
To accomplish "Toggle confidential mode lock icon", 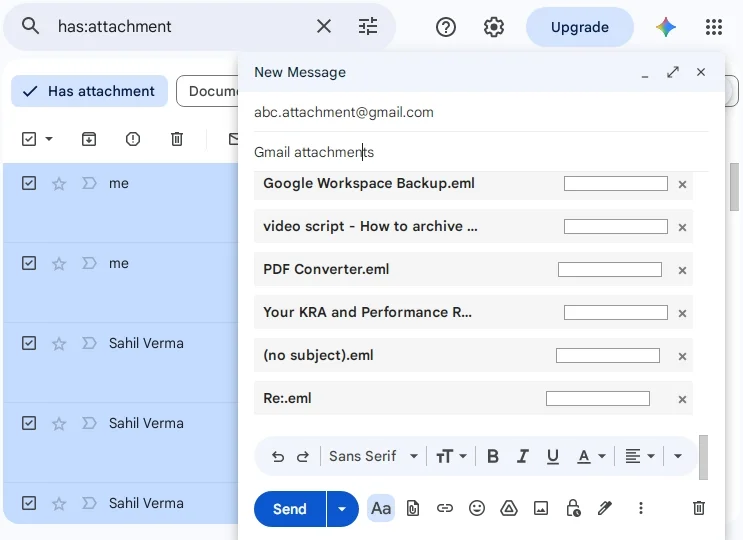I will coord(573,508).
